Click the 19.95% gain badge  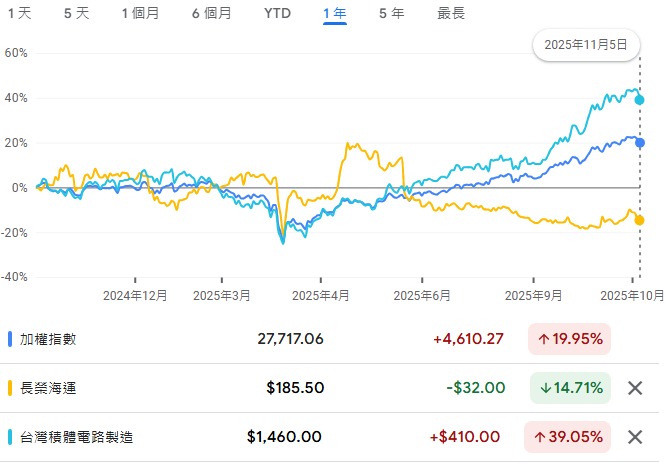(x=569, y=339)
